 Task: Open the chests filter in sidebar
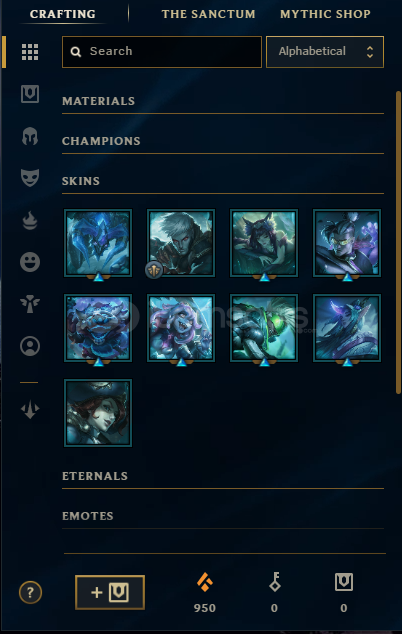[x=30, y=94]
